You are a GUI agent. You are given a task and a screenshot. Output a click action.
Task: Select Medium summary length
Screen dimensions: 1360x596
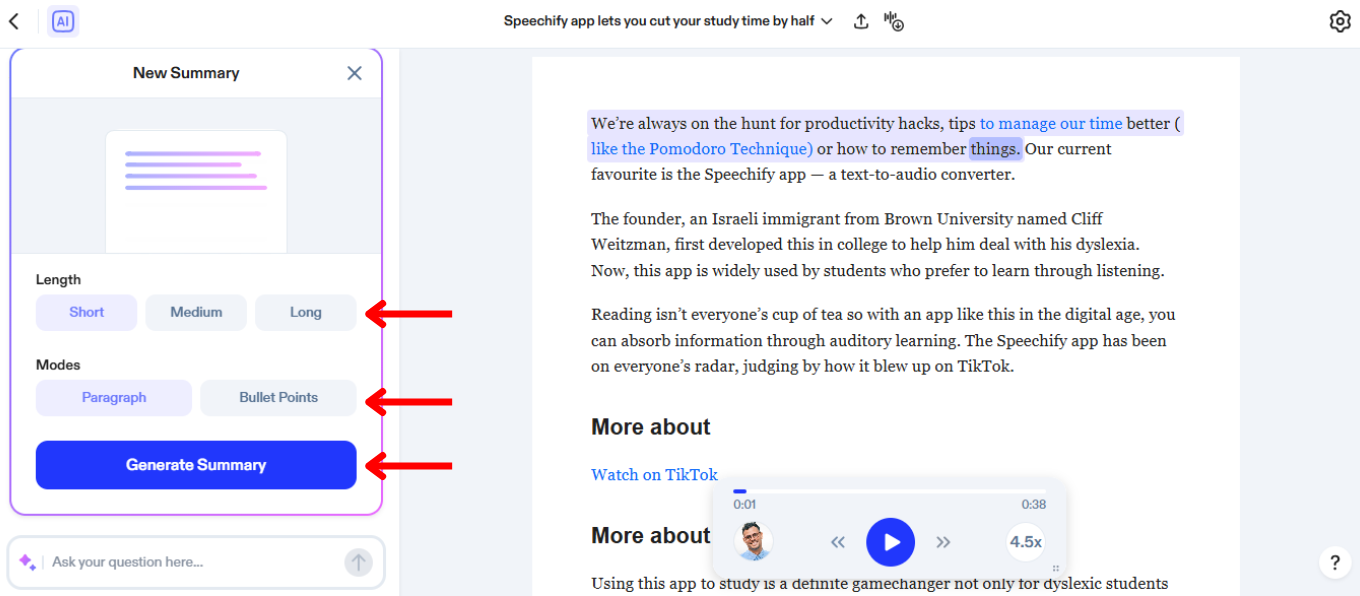(x=196, y=312)
